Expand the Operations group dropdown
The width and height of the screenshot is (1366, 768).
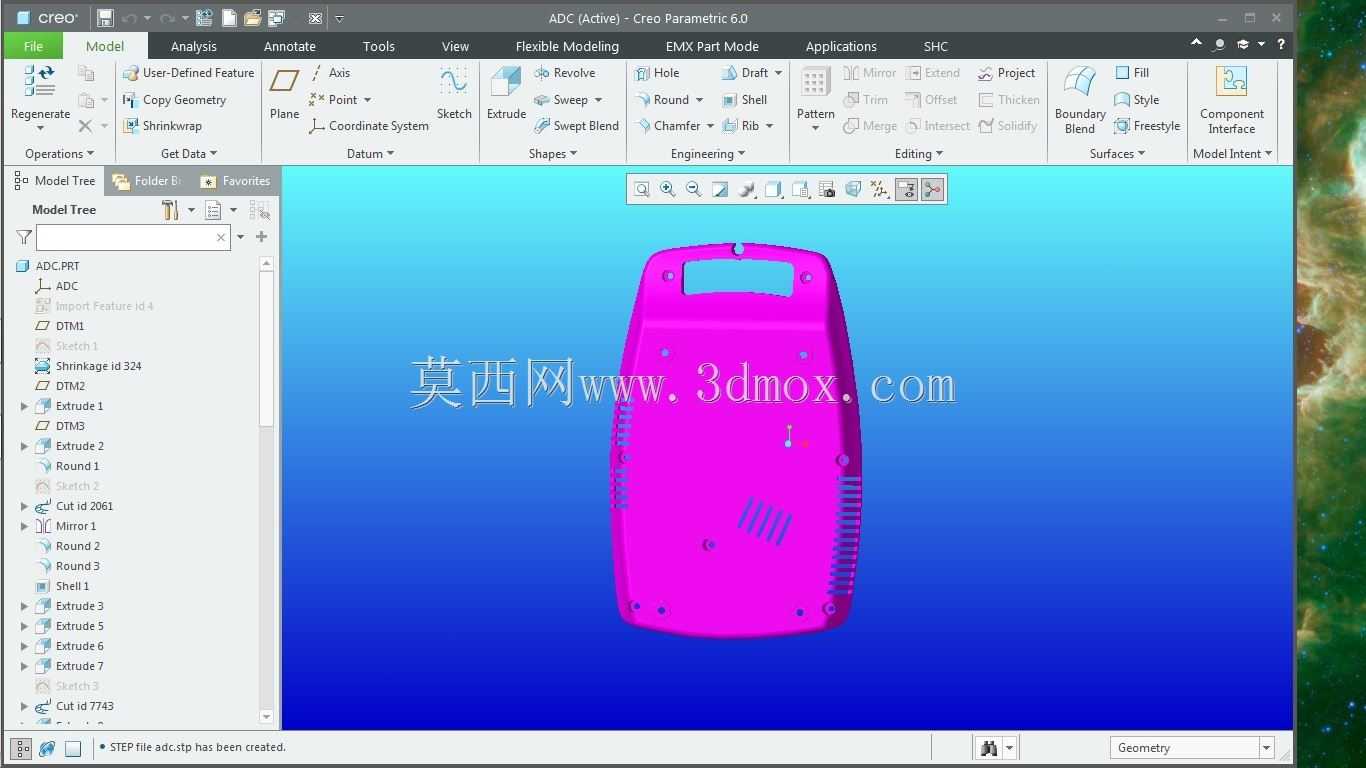(x=59, y=154)
